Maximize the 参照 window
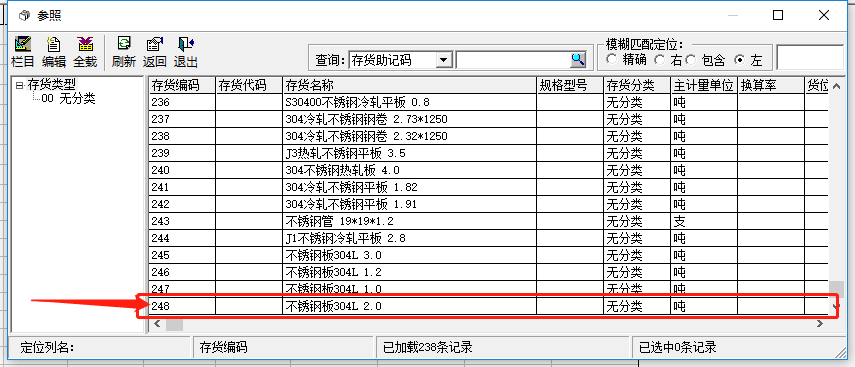This screenshot has width=855, height=367. tap(778, 15)
